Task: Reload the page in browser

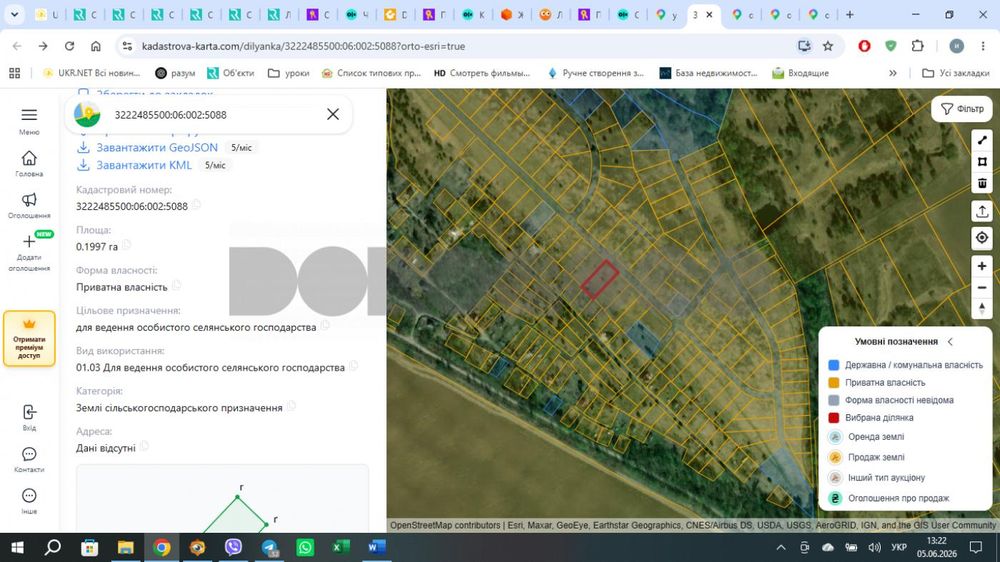Action: point(70,46)
